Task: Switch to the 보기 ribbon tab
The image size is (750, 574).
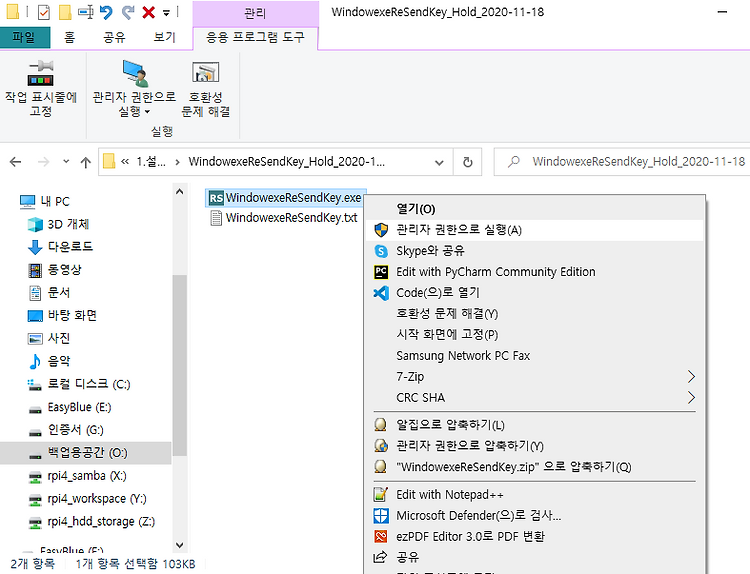Action: (x=165, y=37)
